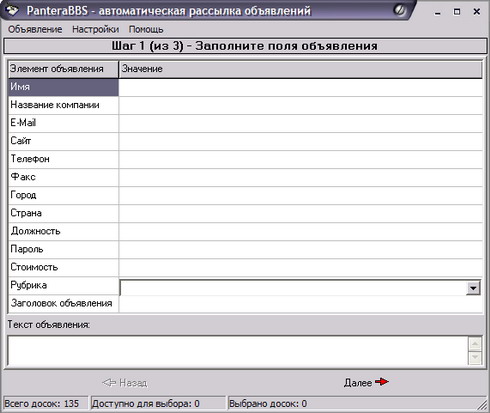
Task: Click the red arrow next to Далее
Action: 382,381
